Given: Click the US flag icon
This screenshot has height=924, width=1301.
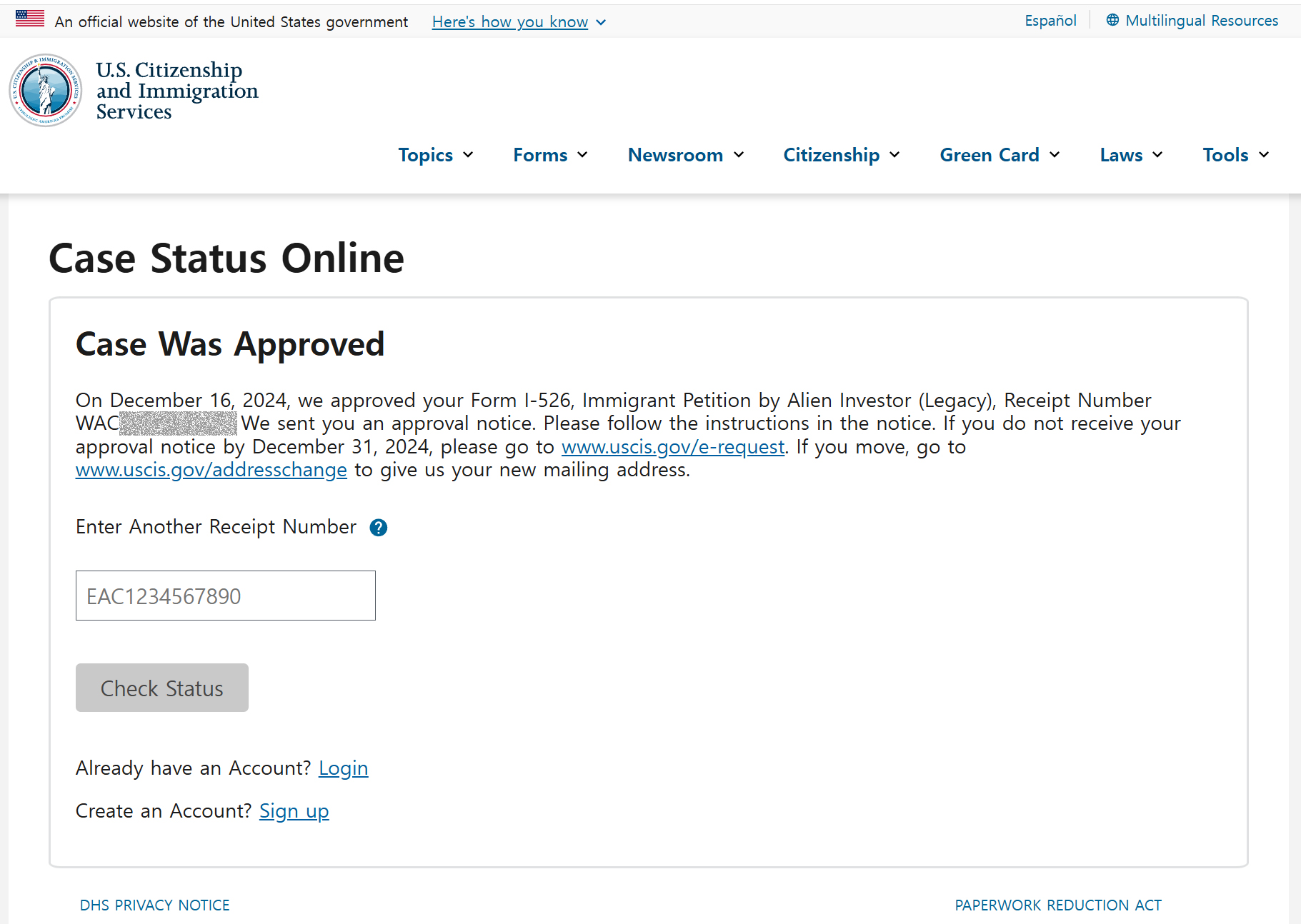Looking at the screenshot, I should 30,19.
